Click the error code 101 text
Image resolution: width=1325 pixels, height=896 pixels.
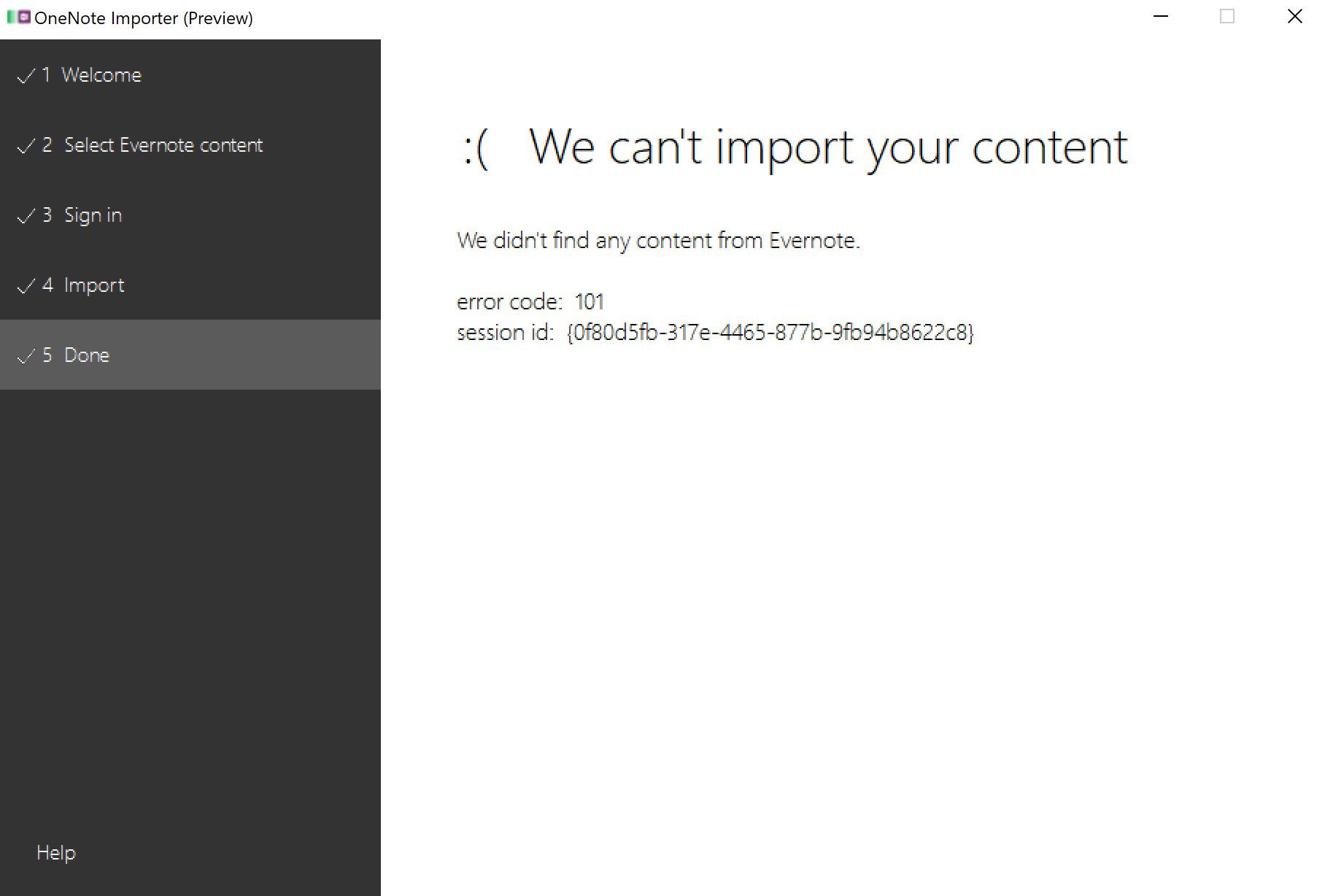click(530, 301)
